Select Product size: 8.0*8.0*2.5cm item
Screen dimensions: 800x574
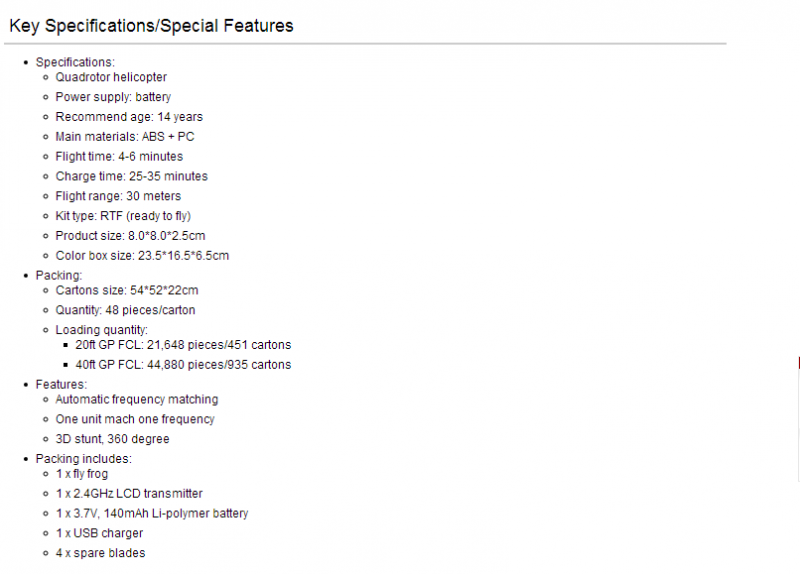[131, 236]
